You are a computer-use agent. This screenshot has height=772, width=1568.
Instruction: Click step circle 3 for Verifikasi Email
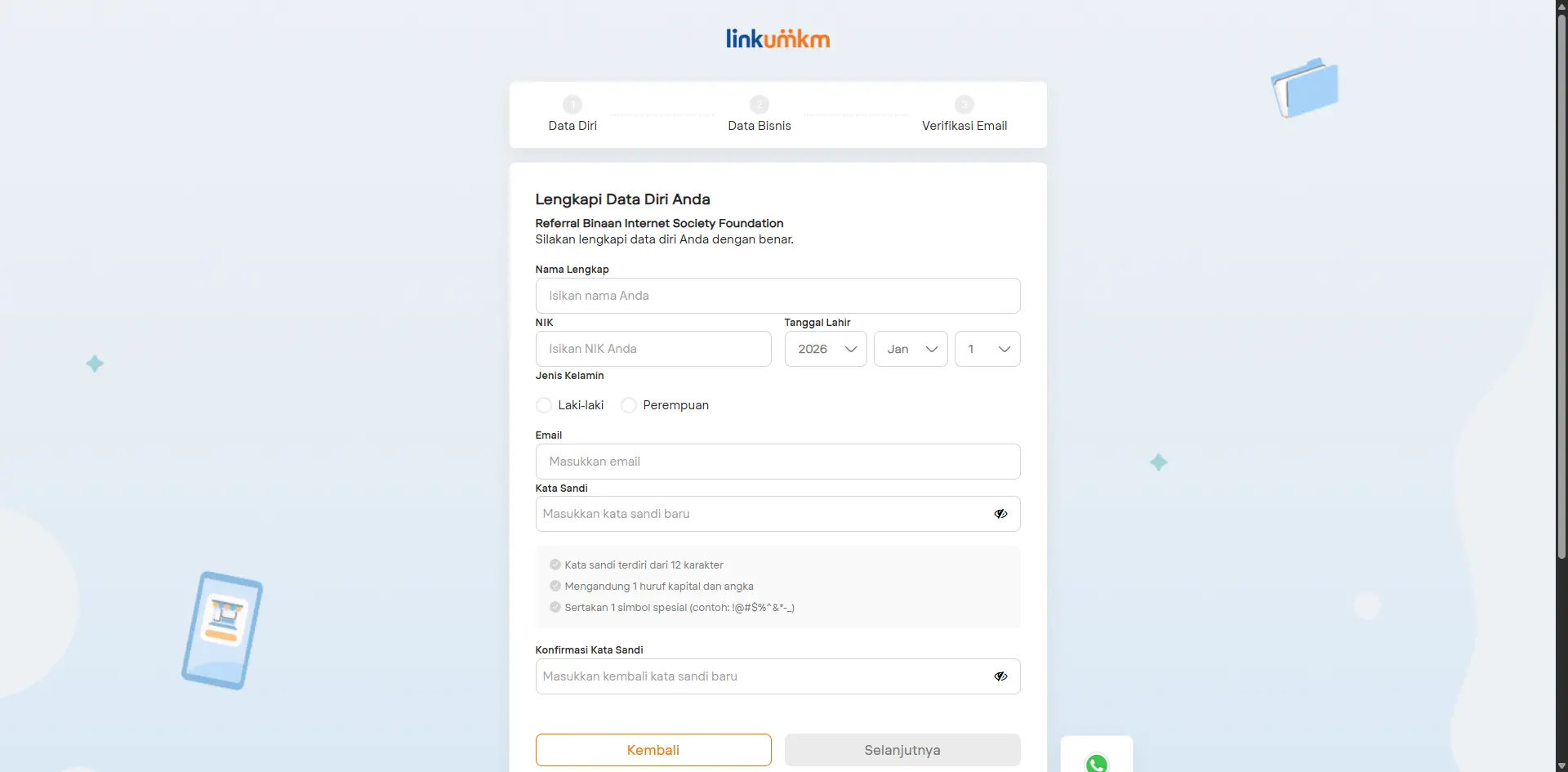(x=964, y=104)
